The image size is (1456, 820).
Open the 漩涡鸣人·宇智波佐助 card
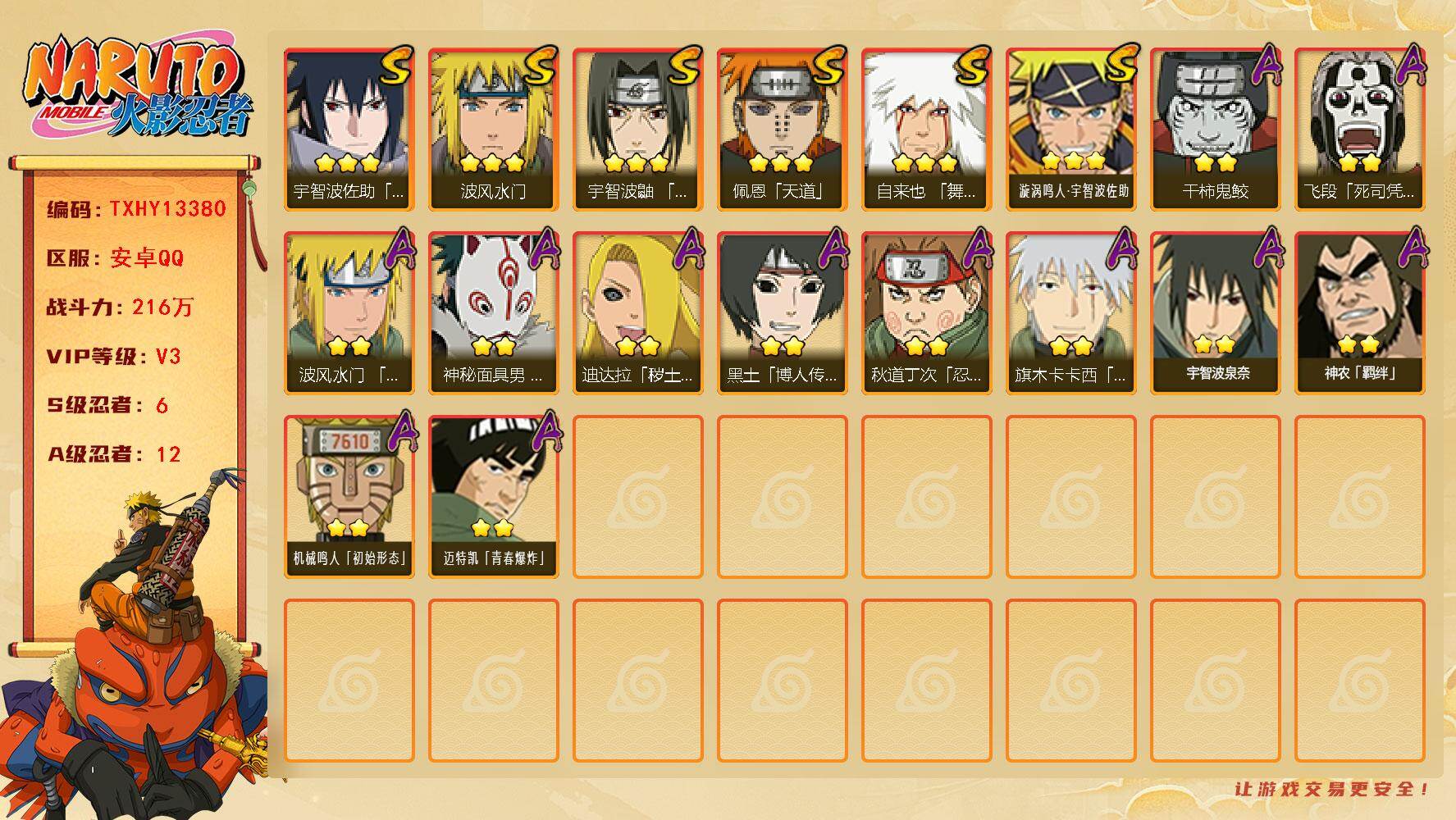[1070, 130]
